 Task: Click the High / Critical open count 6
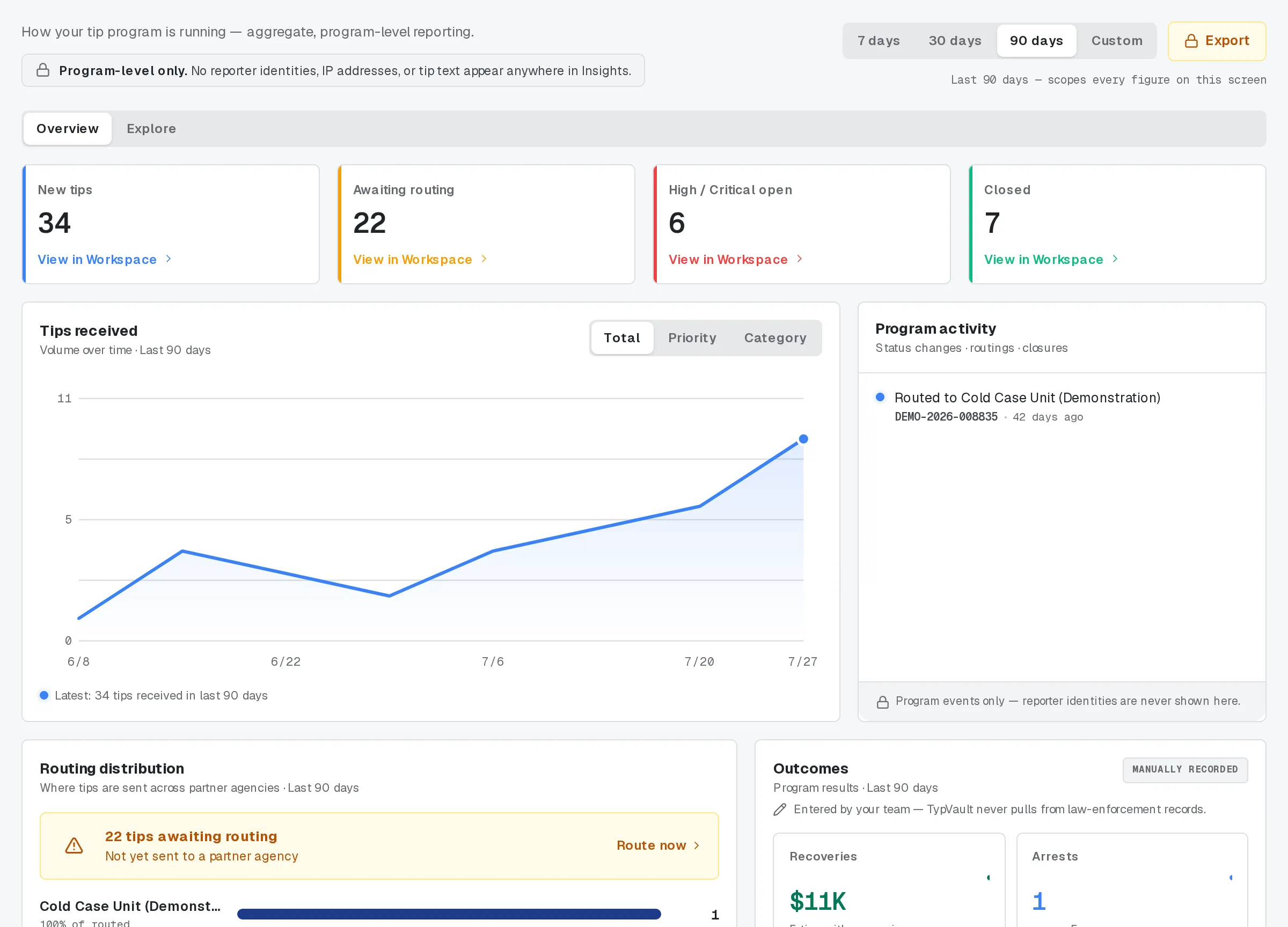(x=677, y=223)
